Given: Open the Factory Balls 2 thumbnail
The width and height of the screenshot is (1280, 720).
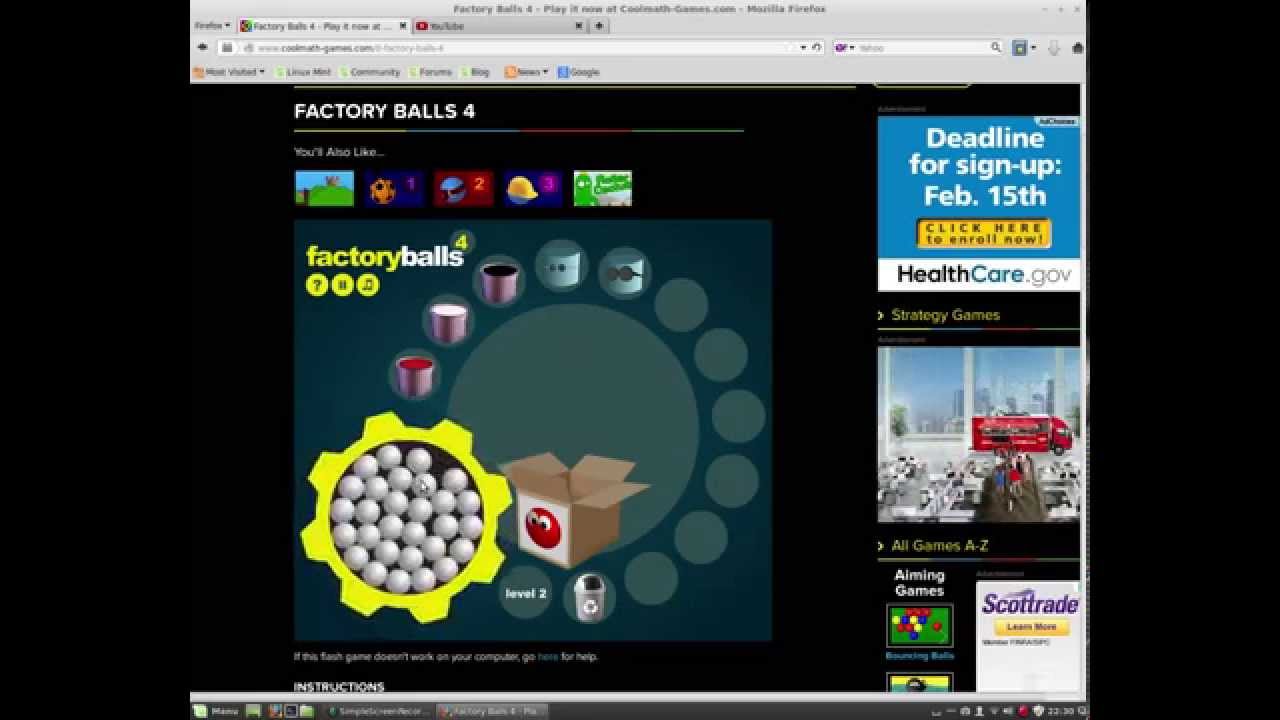Looking at the screenshot, I should pos(463,188).
